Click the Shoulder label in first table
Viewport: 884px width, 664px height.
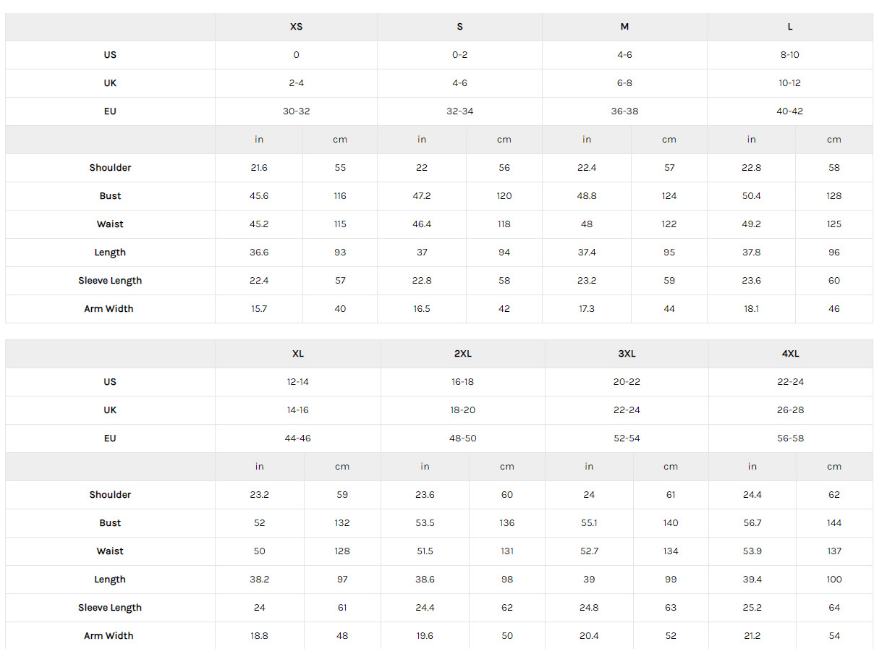tap(110, 167)
